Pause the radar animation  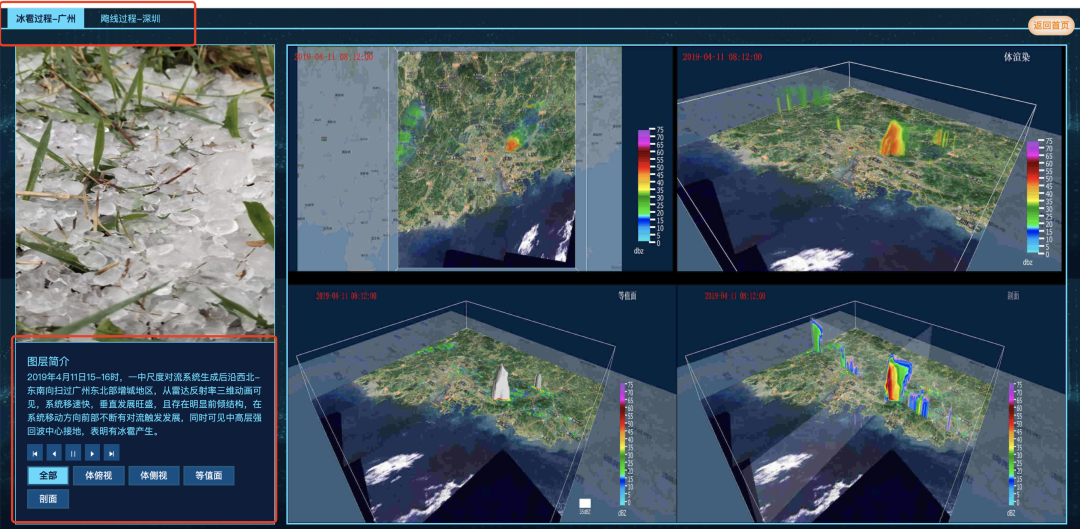point(73,453)
